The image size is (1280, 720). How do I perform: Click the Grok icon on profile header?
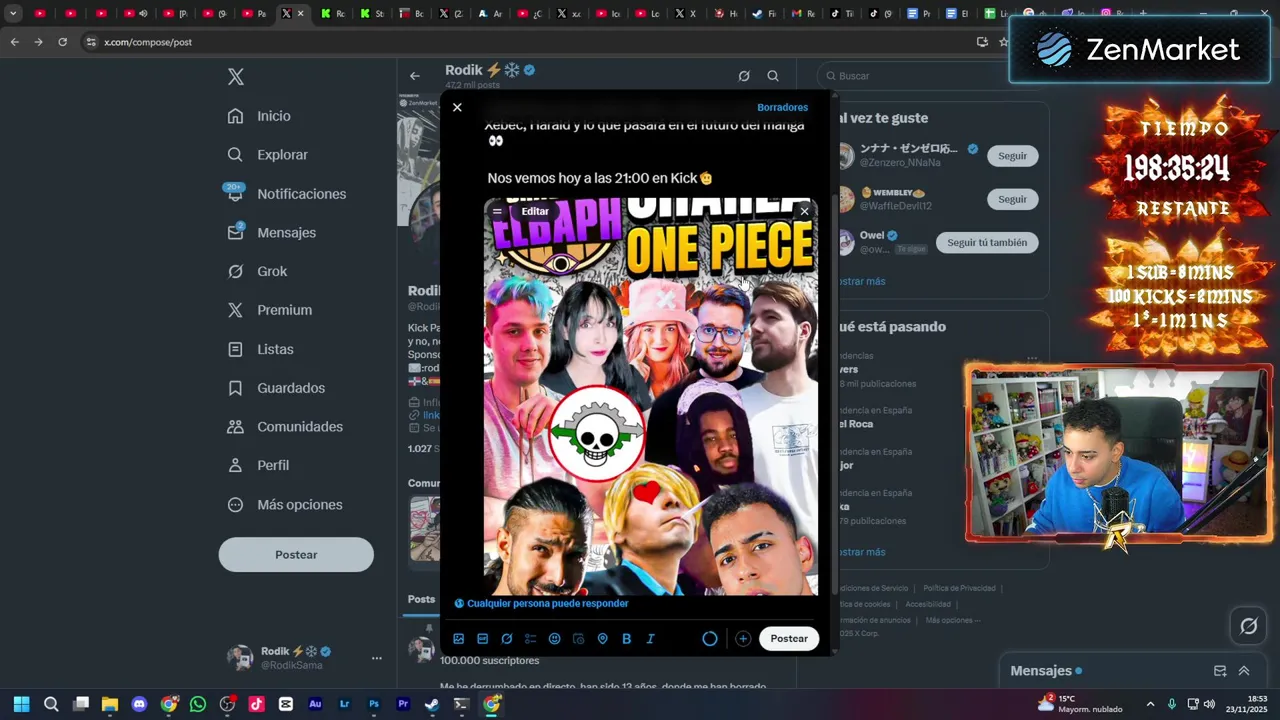point(744,76)
